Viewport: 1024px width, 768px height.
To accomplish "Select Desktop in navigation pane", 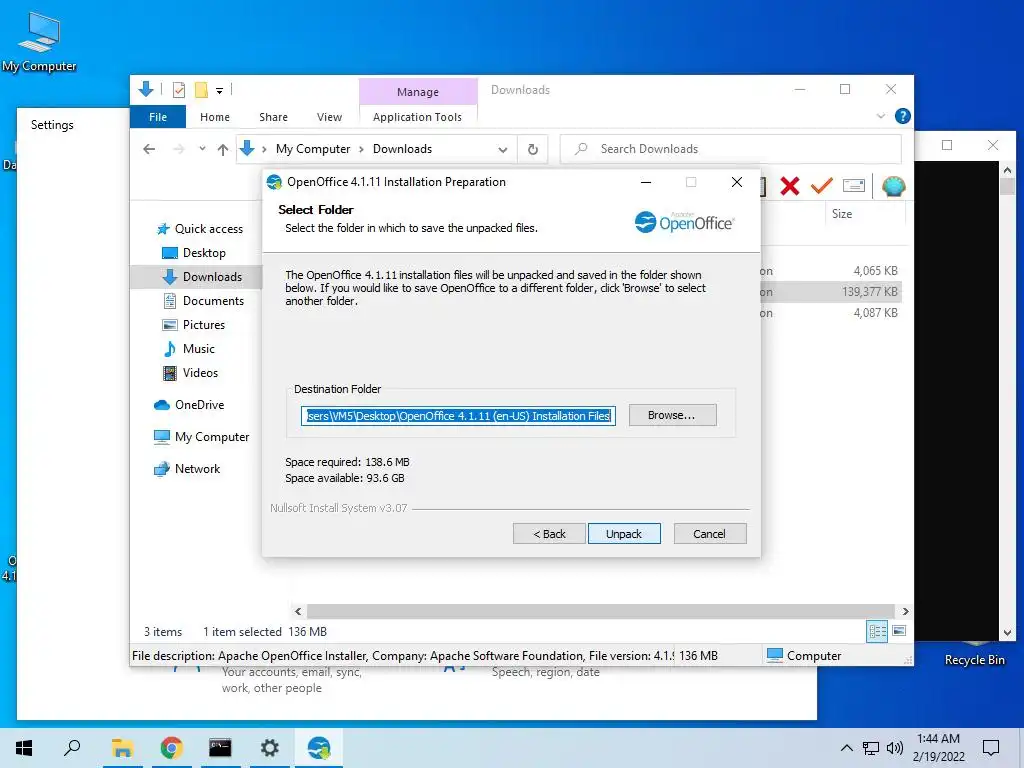I will point(194,253).
